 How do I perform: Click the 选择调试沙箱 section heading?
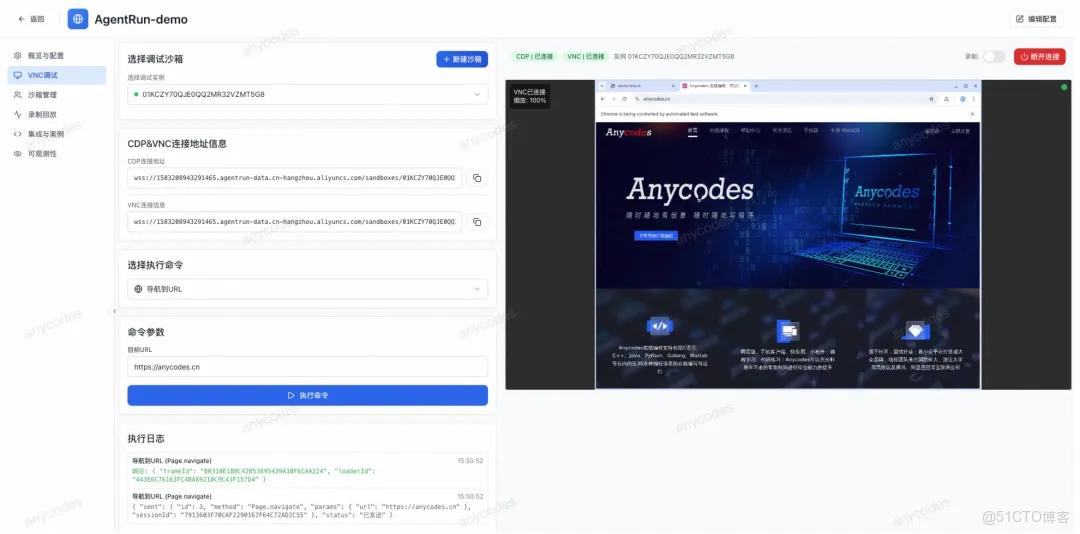(x=155, y=59)
